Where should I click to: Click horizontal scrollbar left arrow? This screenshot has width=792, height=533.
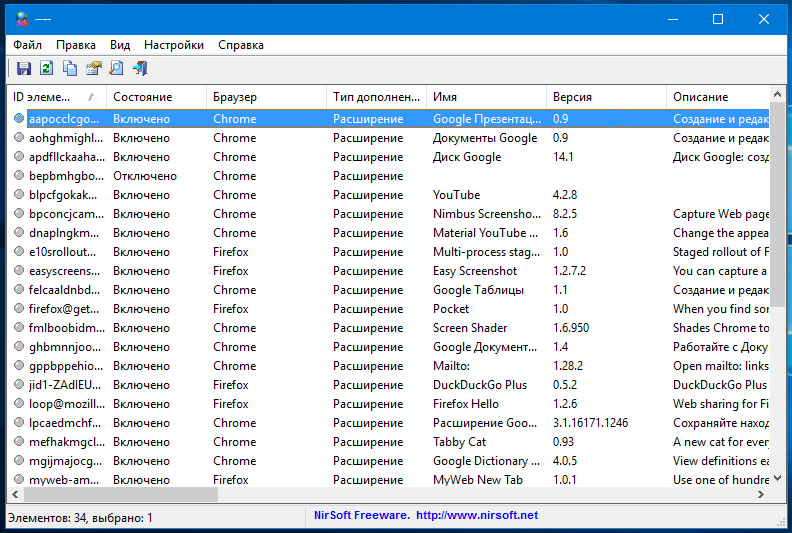point(15,495)
